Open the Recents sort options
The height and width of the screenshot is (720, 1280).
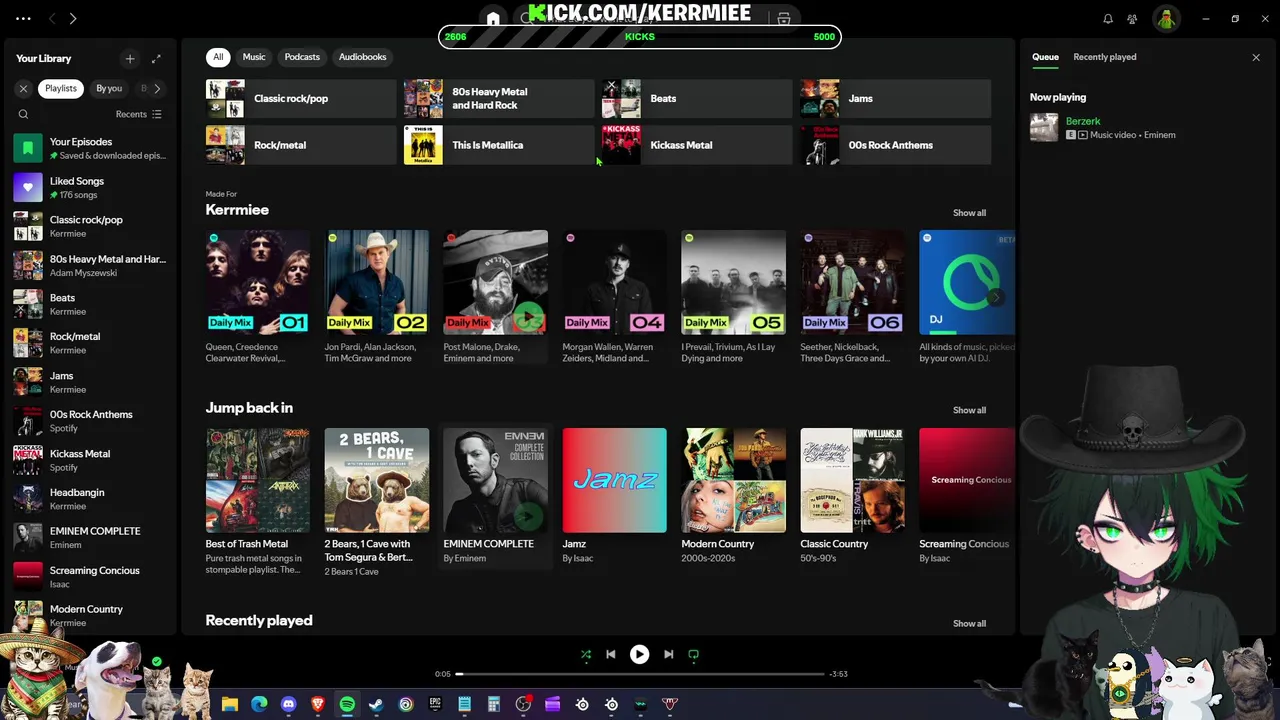coord(139,114)
